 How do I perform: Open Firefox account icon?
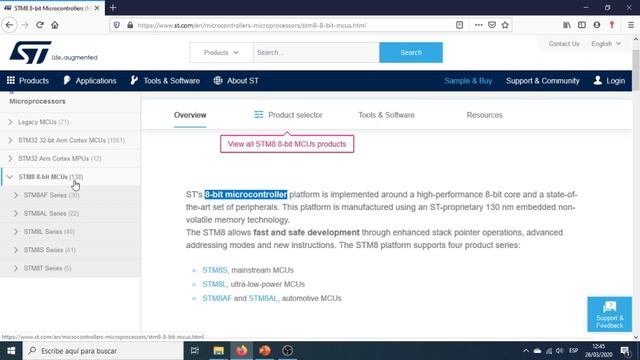[597, 25]
